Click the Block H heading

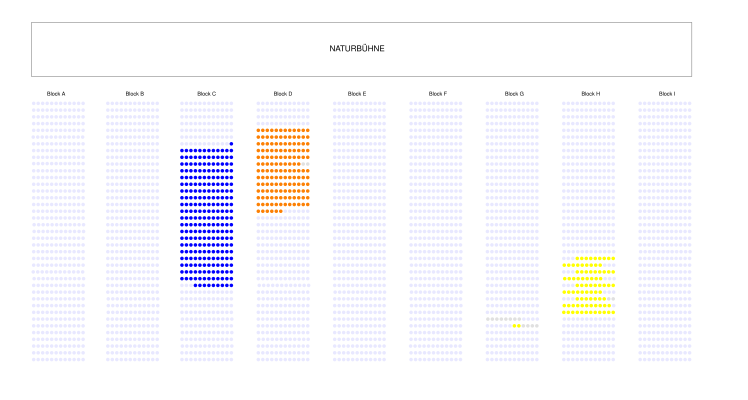[591, 94]
